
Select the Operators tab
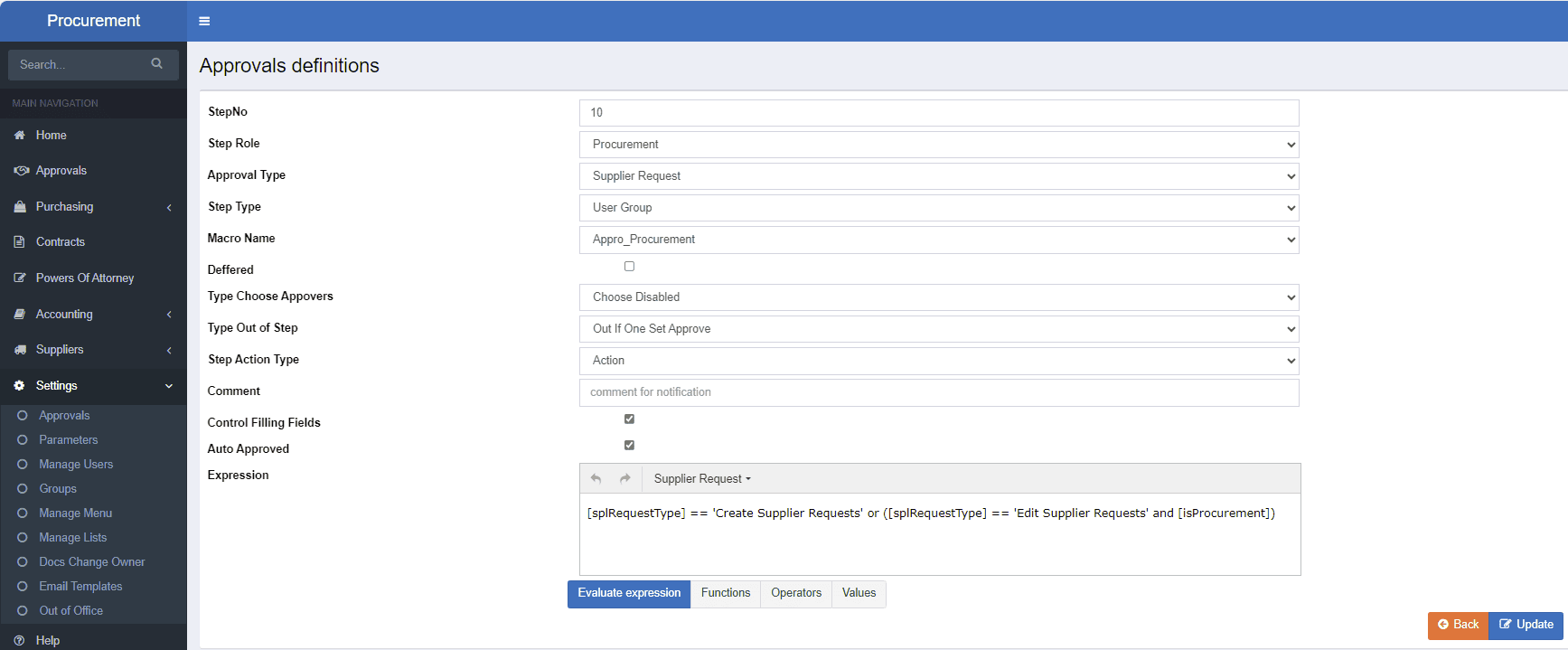tap(795, 593)
